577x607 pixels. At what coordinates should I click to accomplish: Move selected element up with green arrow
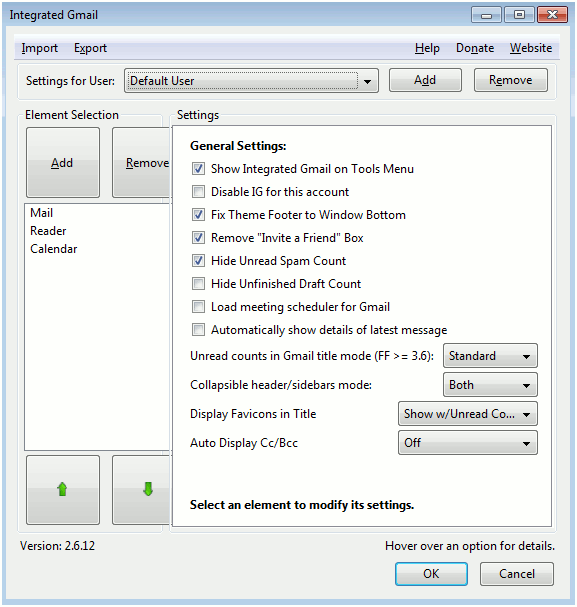(63, 489)
